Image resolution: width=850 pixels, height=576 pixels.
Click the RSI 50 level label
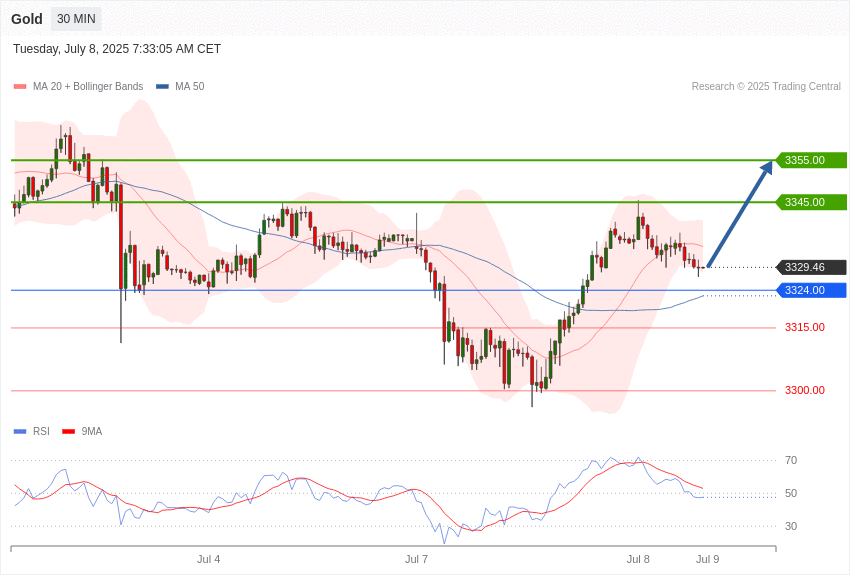791,493
